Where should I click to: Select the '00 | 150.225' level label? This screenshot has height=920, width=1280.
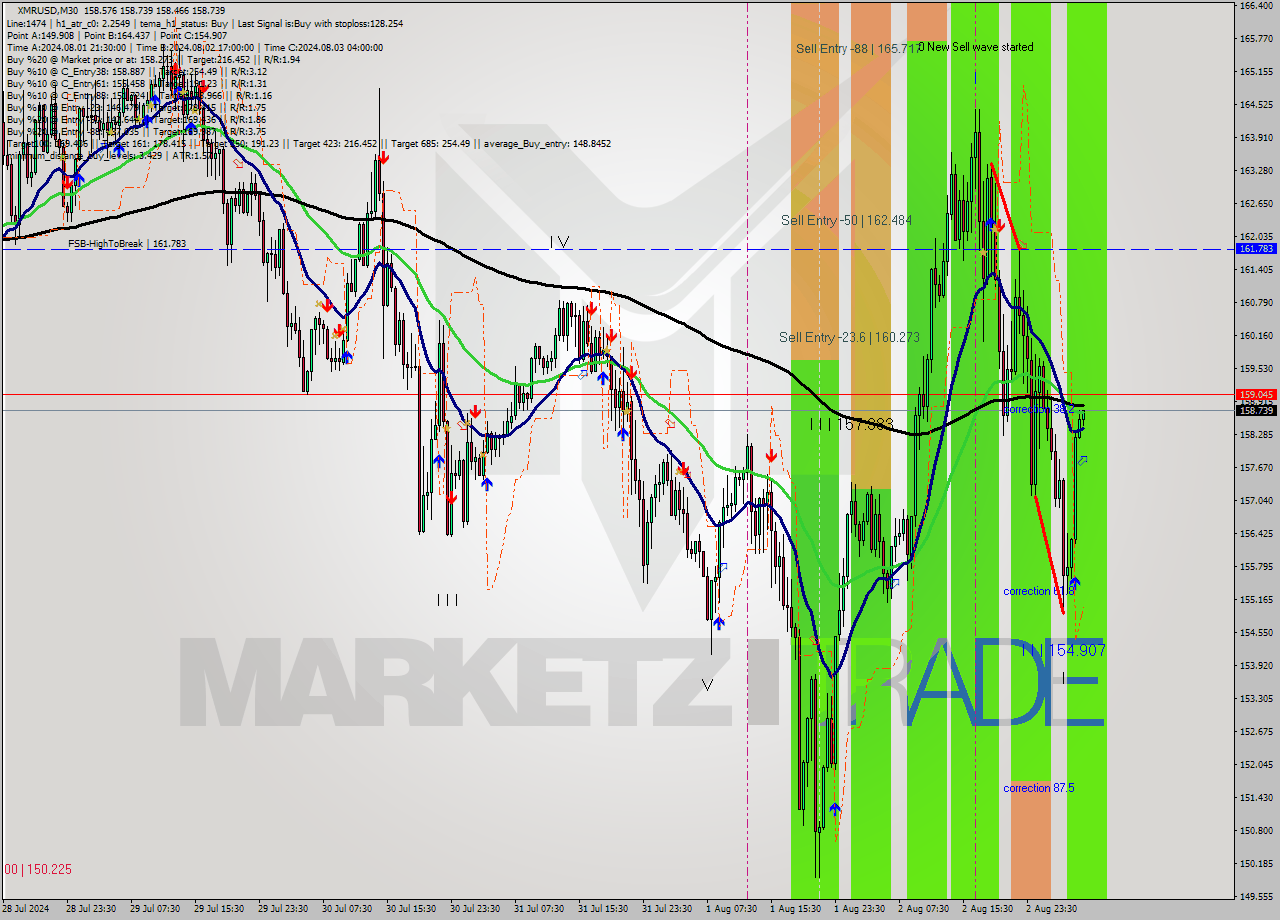(39, 869)
